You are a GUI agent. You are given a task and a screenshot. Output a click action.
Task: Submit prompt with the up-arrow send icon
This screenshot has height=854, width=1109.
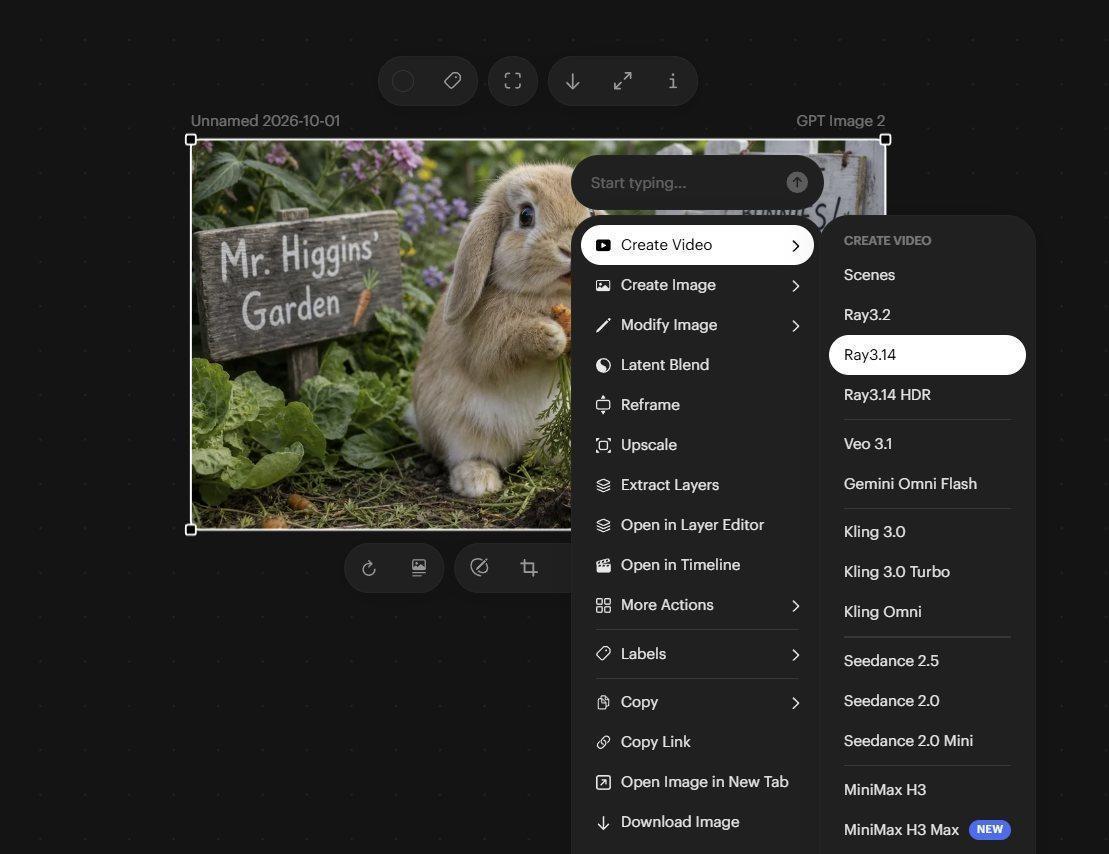[797, 183]
